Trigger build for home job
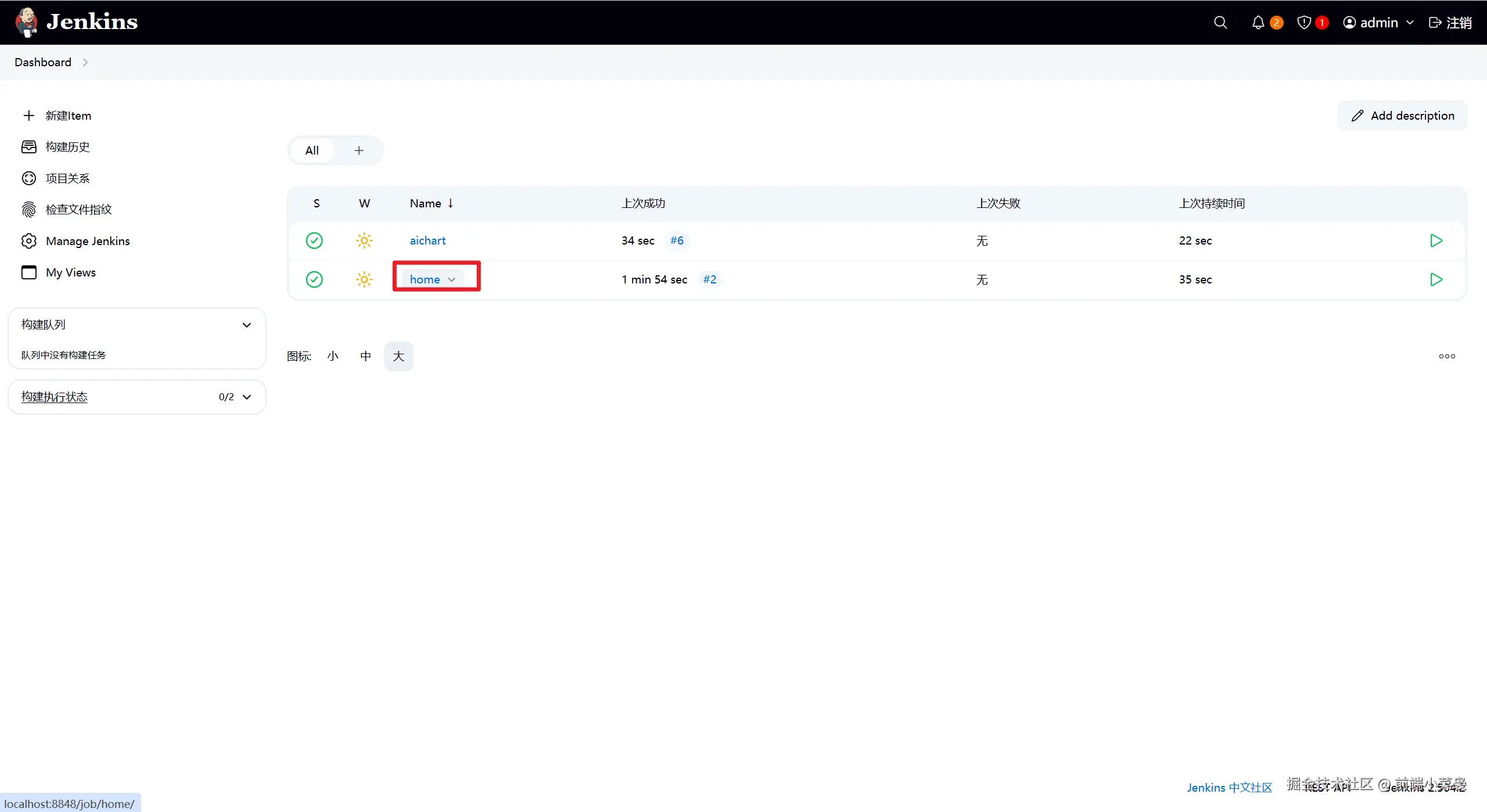 1436,279
